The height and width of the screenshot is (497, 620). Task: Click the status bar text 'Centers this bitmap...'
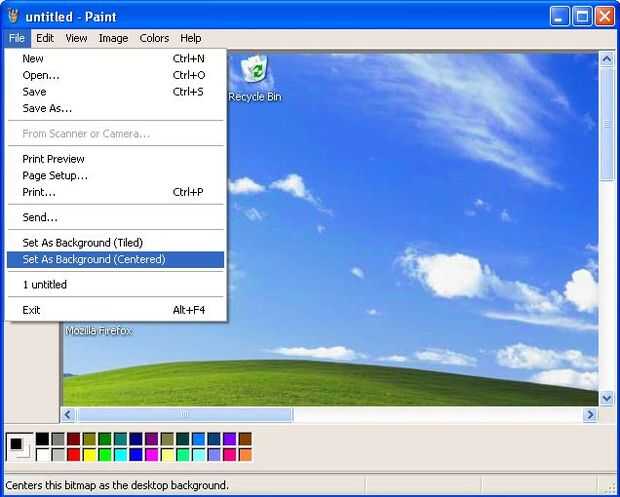point(117,485)
